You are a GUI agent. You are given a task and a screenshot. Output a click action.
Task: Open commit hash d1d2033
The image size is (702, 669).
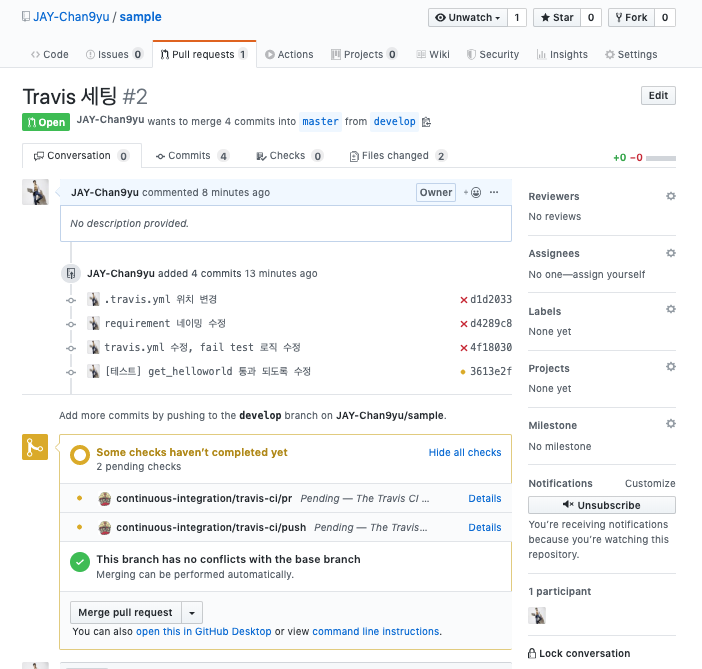click(x=491, y=300)
